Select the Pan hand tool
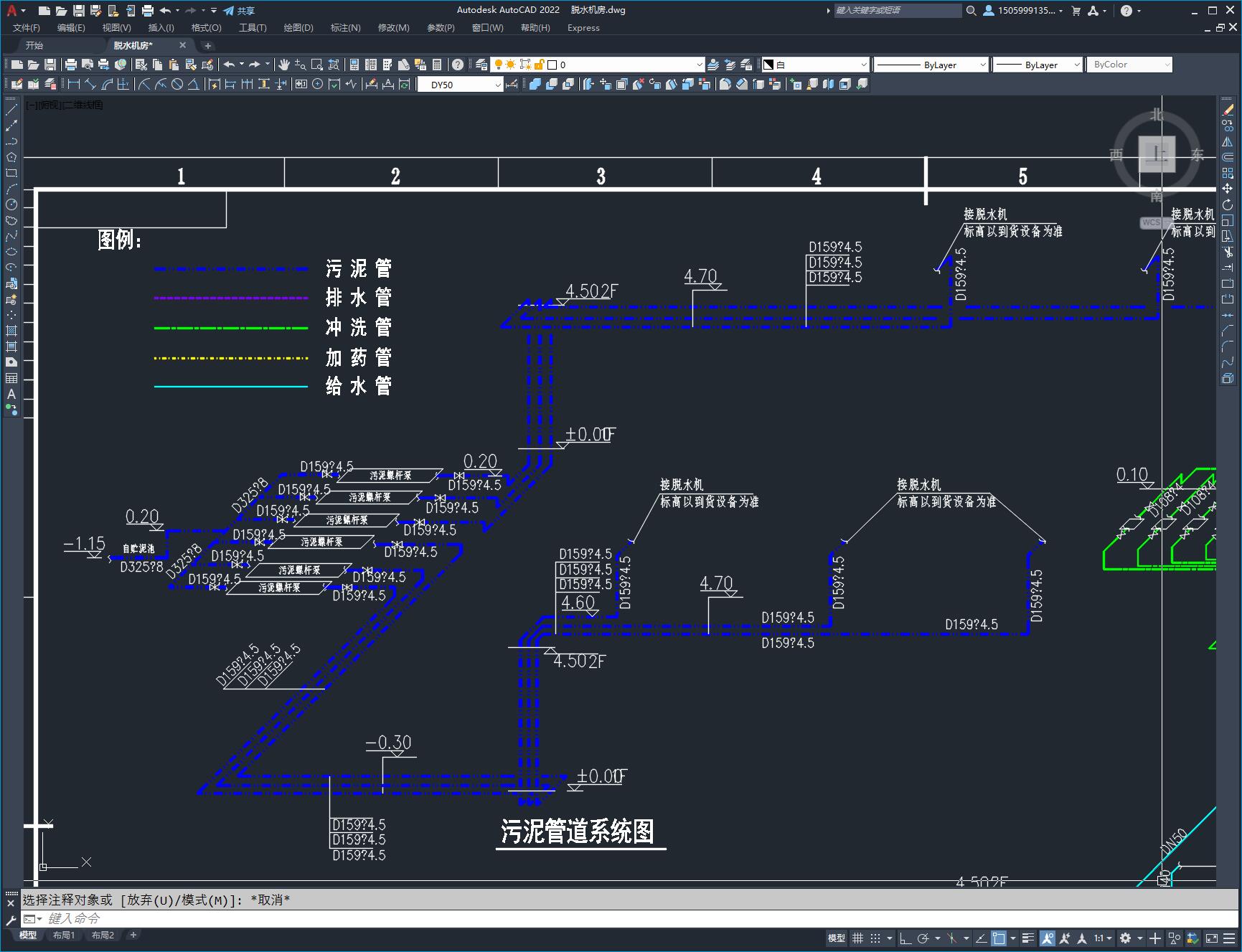The height and width of the screenshot is (952, 1242). pyautogui.click(x=284, y=65)
